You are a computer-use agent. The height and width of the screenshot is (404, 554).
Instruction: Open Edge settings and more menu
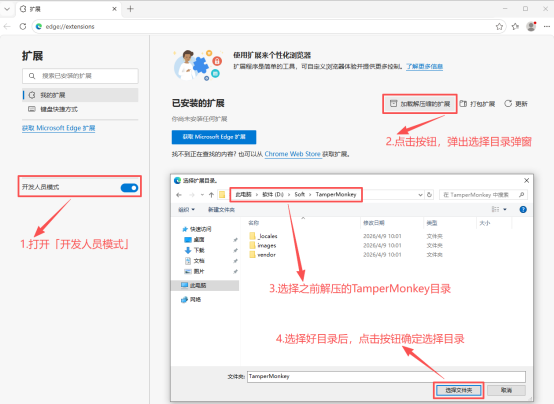point(547,27)
